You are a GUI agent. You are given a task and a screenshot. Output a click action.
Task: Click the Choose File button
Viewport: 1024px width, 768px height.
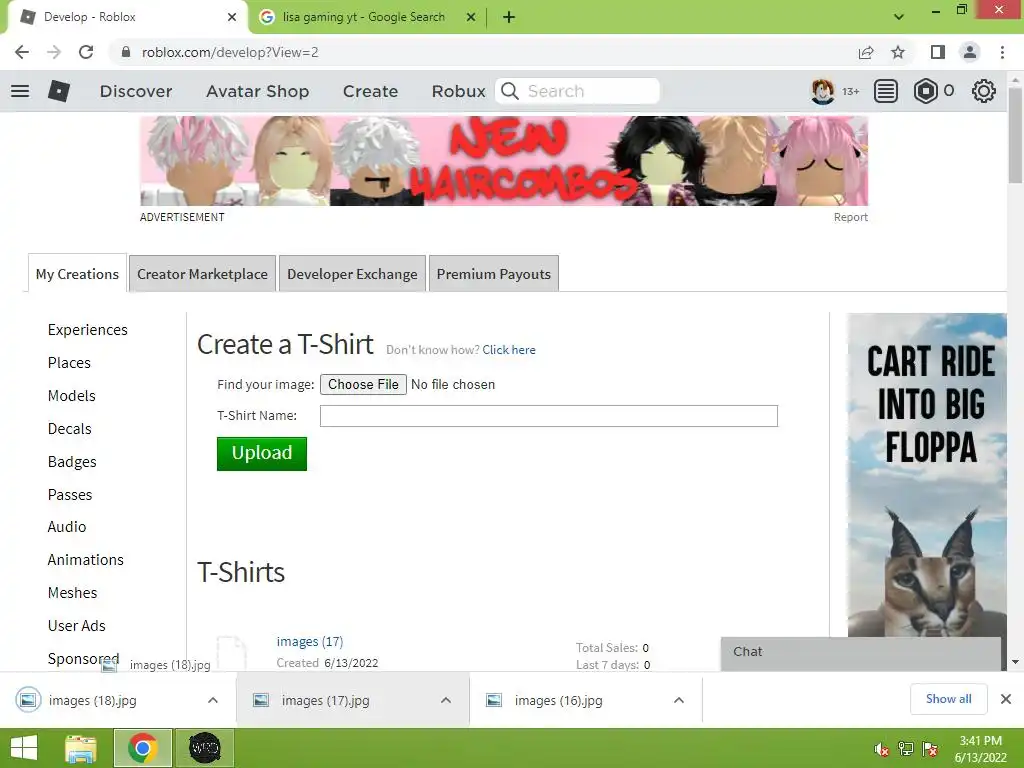tap(363, 384)
